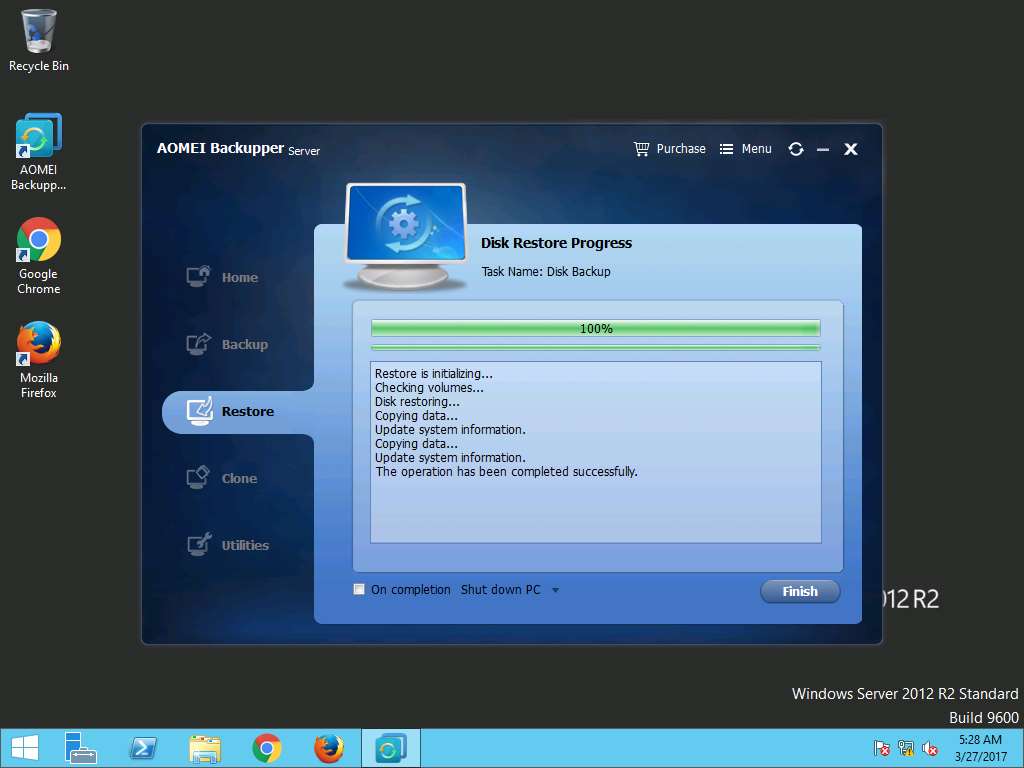Click 'The operation has been completed successfully.' line
This screenshot has height=768, width=1024.
[x=506, y=472]
